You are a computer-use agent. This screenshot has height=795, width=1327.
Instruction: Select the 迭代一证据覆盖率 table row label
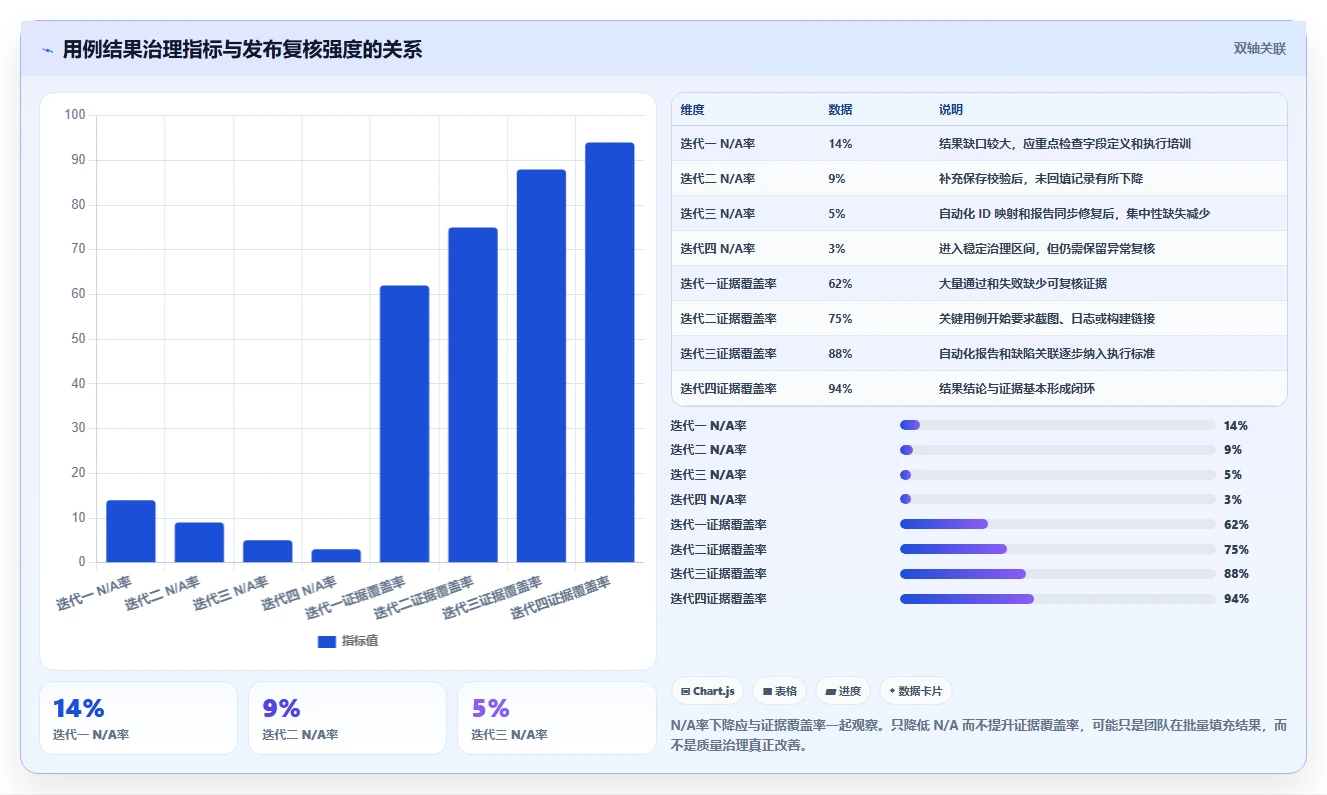coord(728,284)
